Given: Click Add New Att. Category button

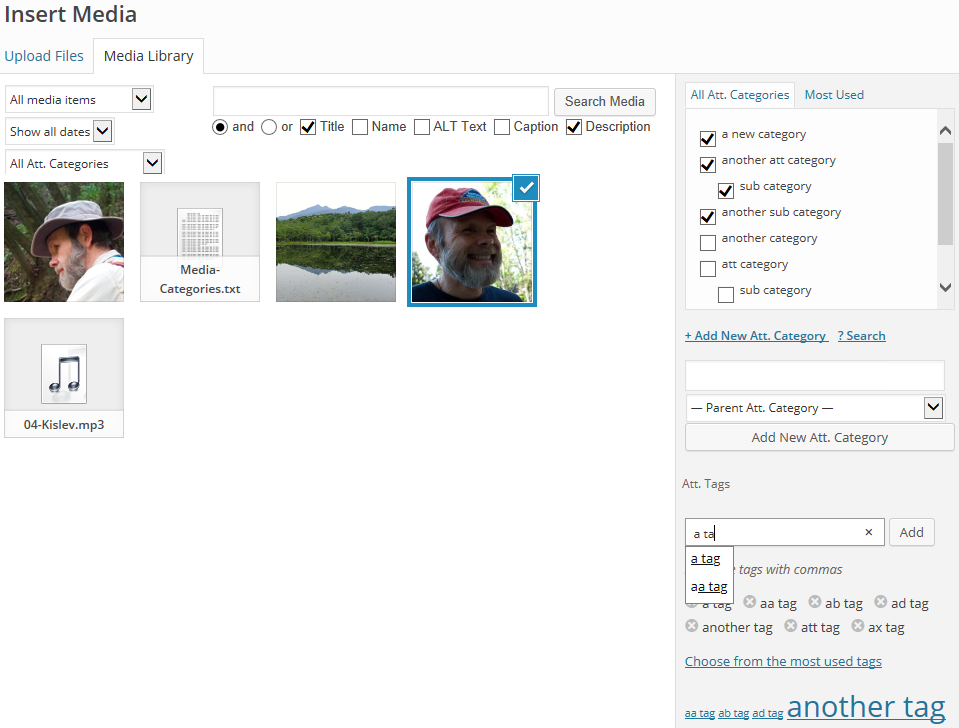Looking at the screenshot, I should pyautogui.click(x=820, y=437).
